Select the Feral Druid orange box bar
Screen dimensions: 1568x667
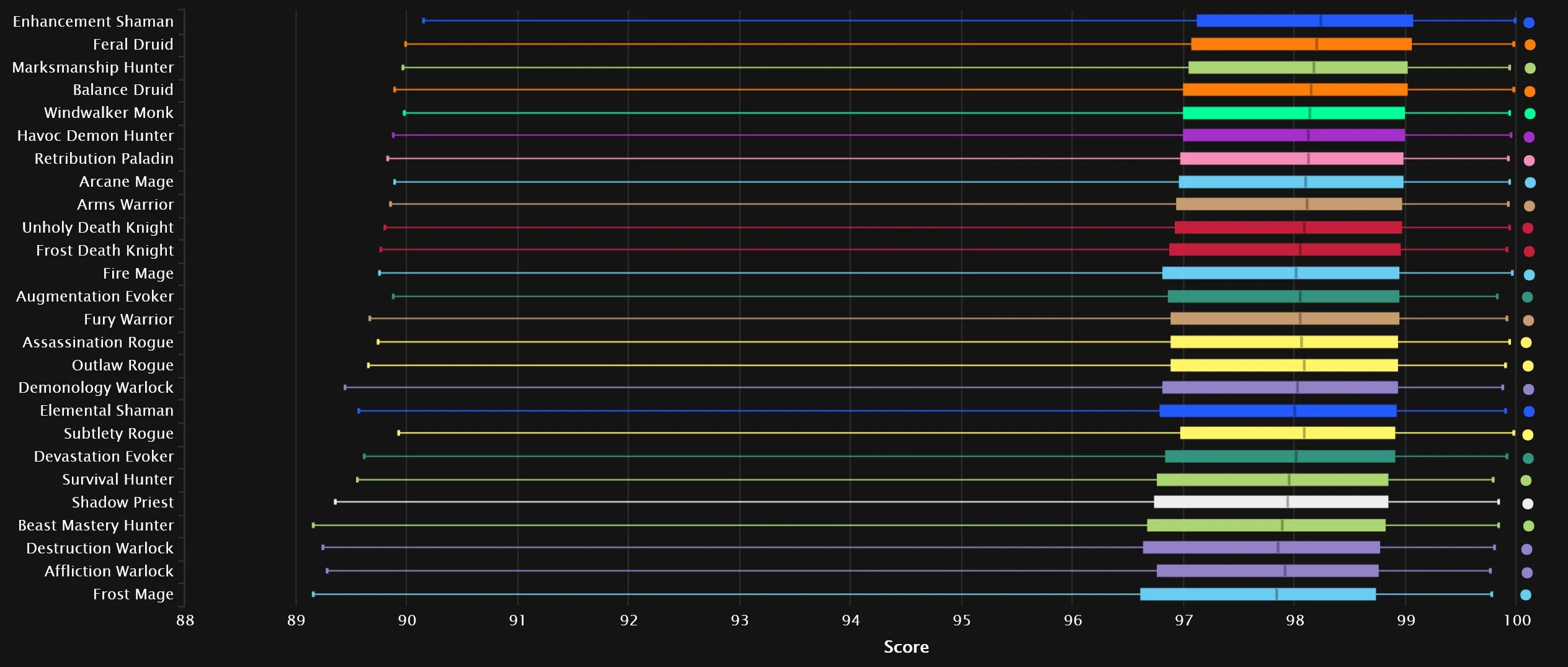click(1301, 44)
